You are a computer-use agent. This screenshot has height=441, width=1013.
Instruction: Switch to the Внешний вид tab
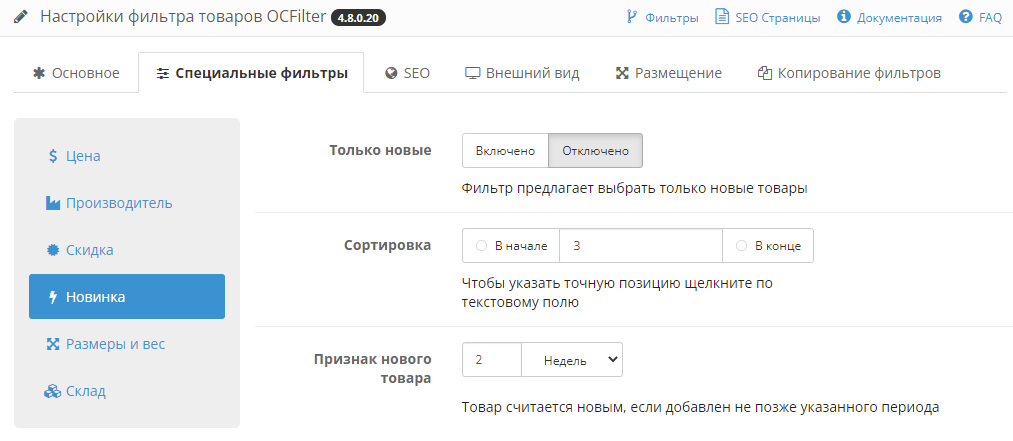(x=522, y=73)
